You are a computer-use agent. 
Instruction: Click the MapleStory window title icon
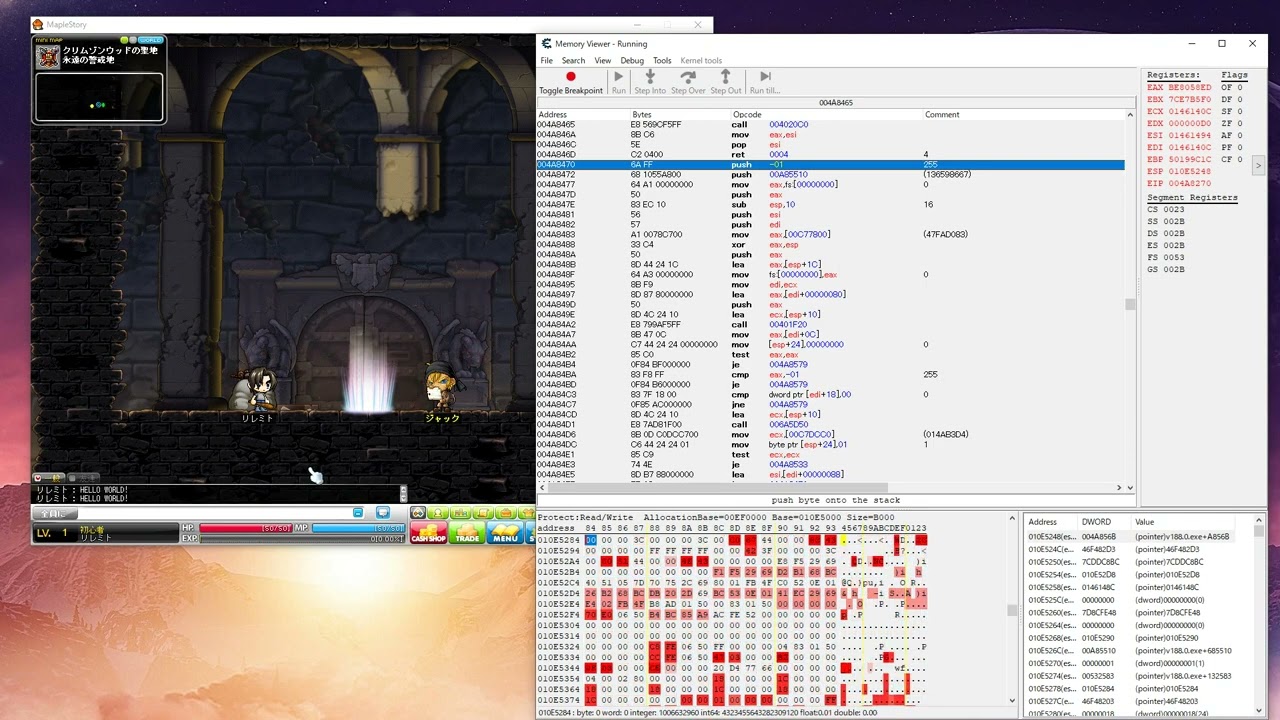coord(38,24)
